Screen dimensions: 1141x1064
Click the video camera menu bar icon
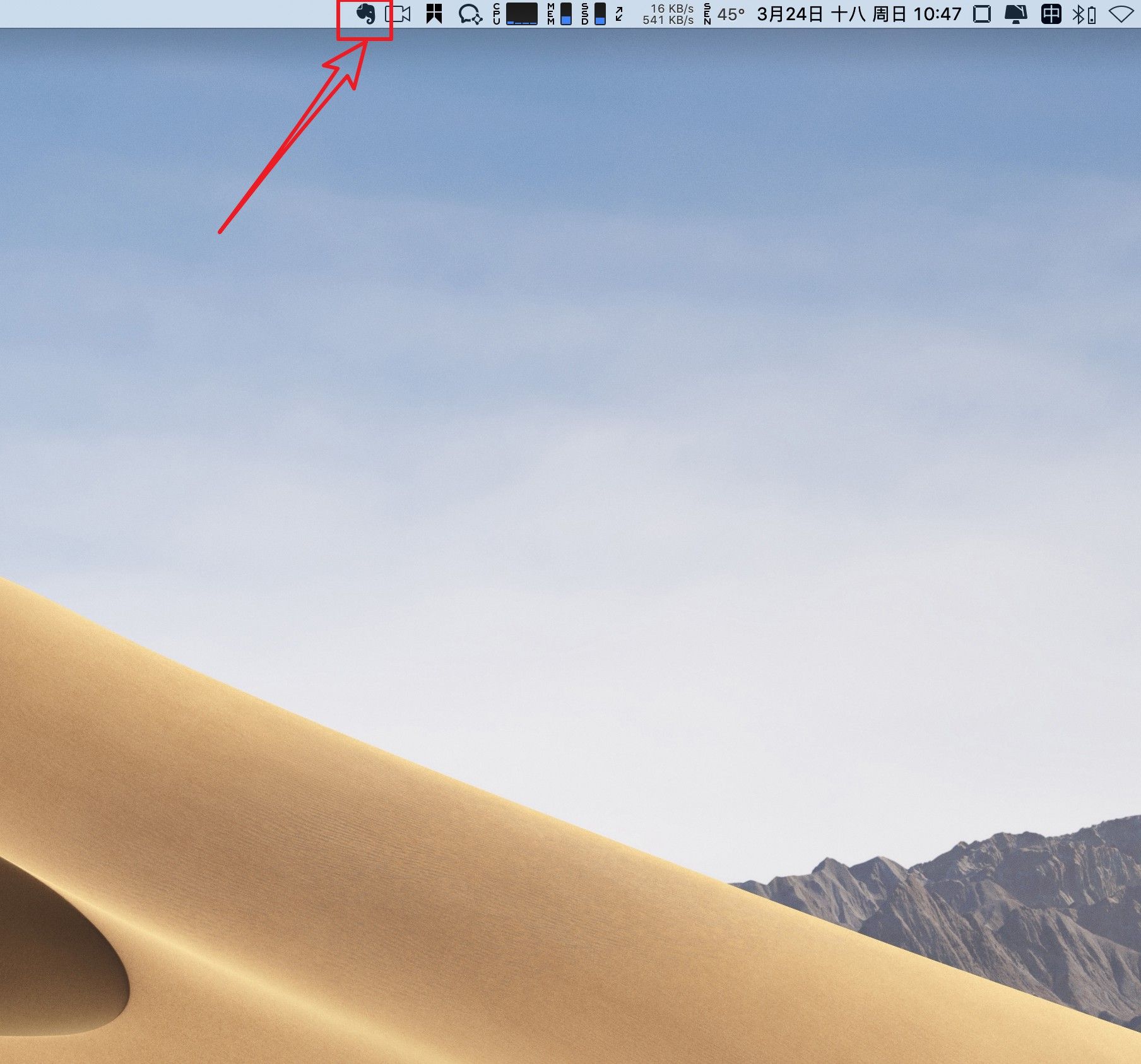point(398,14)
